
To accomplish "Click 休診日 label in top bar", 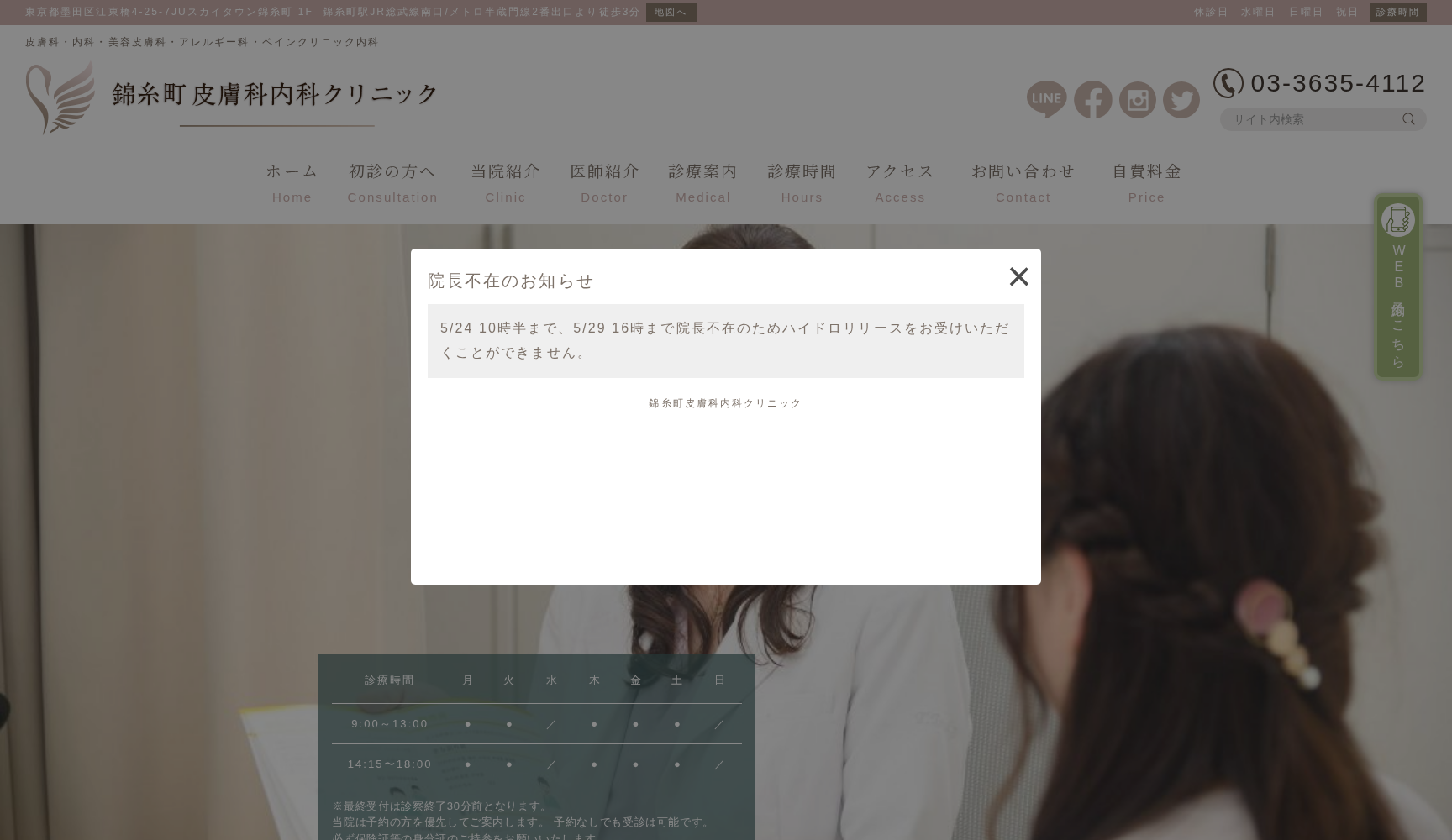I will coord(1211,13).
